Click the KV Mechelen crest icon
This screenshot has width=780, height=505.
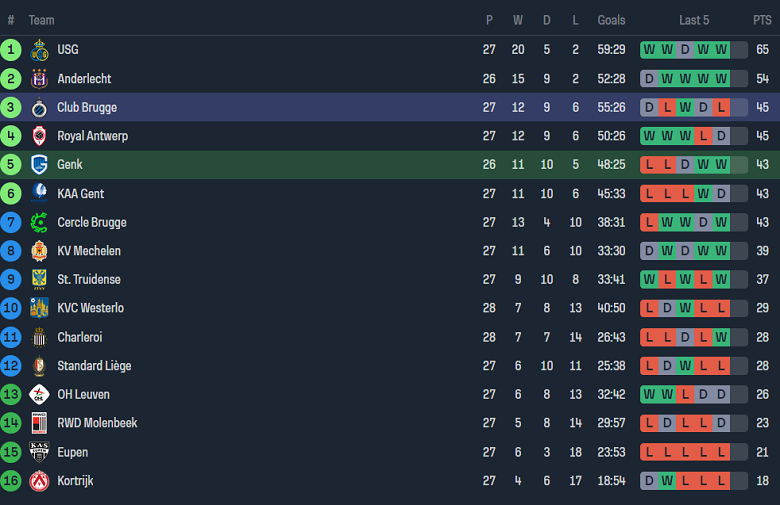[40, 251]
